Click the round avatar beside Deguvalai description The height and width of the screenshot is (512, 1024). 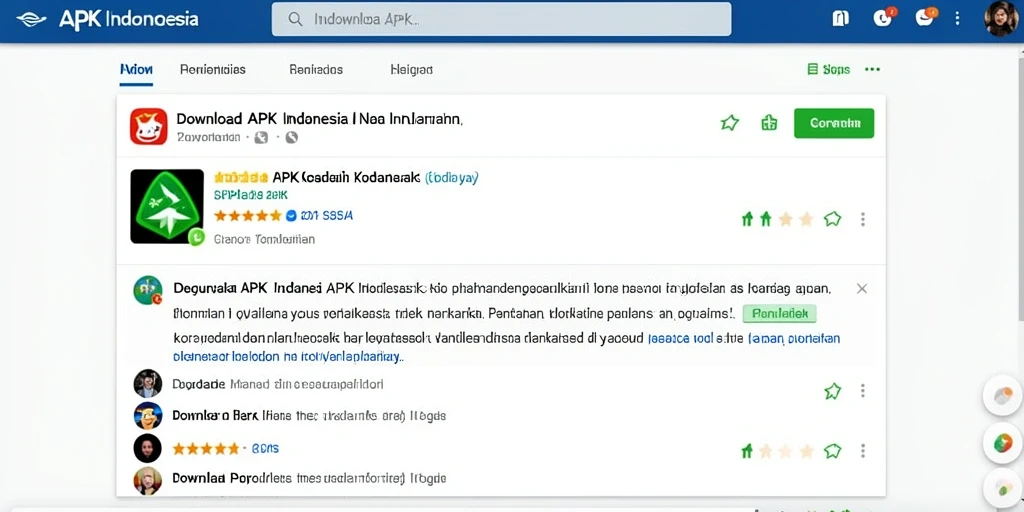click(x=148, y=290)
